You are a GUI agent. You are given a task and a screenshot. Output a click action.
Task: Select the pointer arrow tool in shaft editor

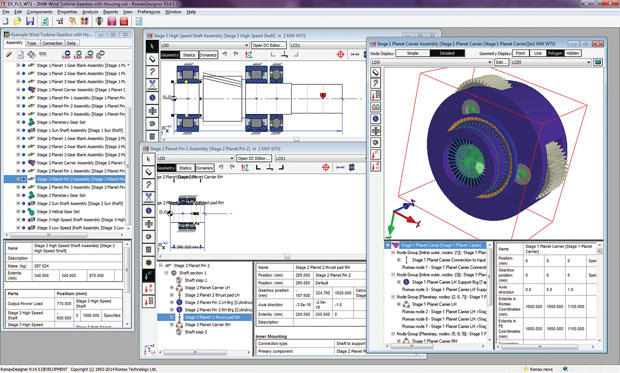point(152,46)
